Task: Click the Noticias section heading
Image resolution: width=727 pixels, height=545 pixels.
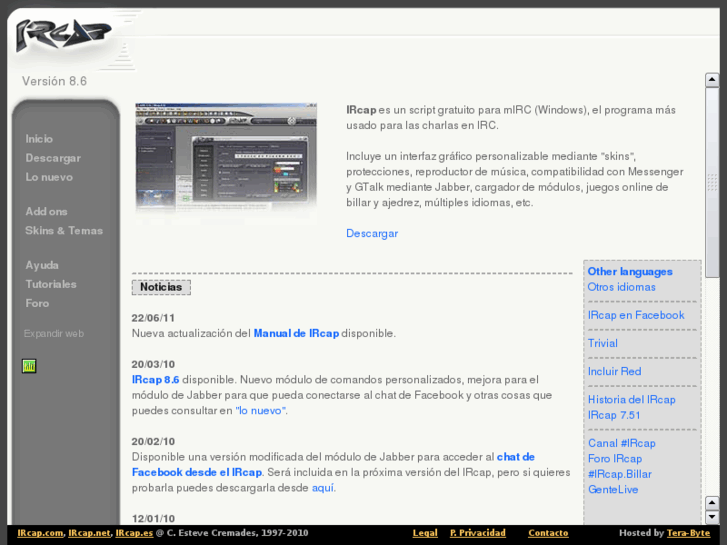Action: pos(161,287)
